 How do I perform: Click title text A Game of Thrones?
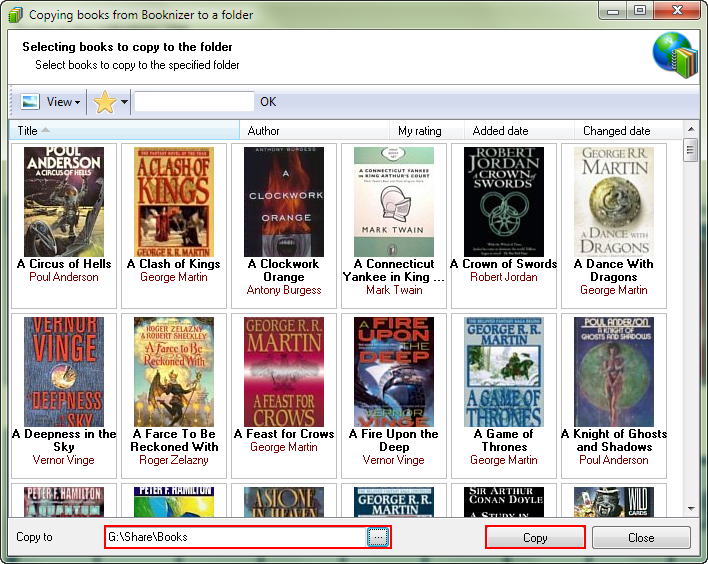tap(504, 440)
